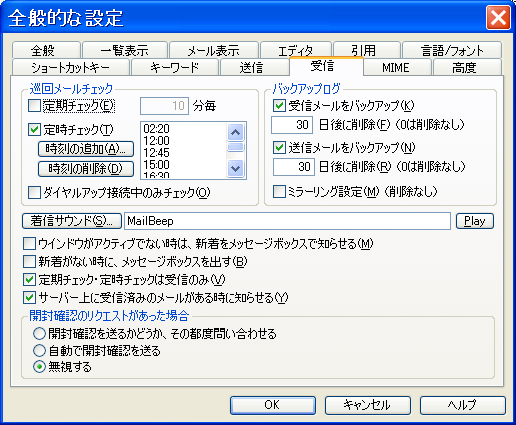The image size is (516, 425).
Task: Toggle 受信メールをバックアップ(K) checkbox
Action: [x=279, y=106]
